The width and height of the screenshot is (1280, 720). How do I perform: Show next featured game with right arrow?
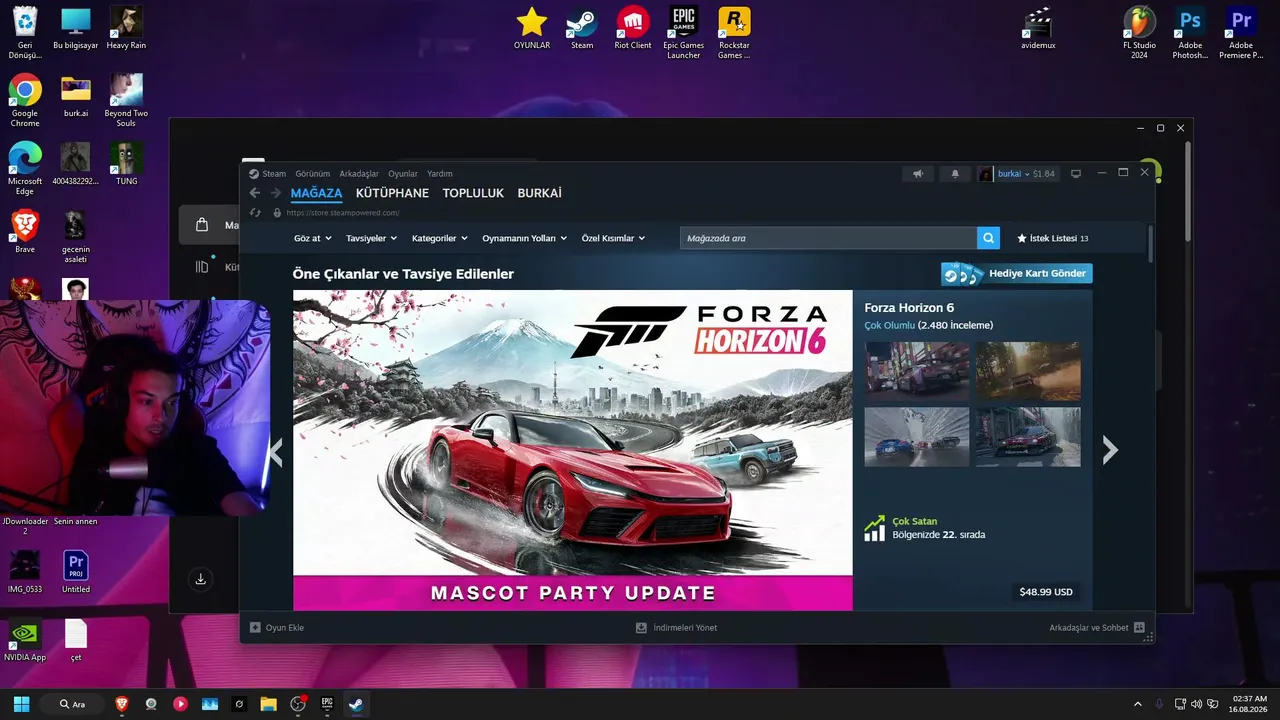click(1110, 450)
